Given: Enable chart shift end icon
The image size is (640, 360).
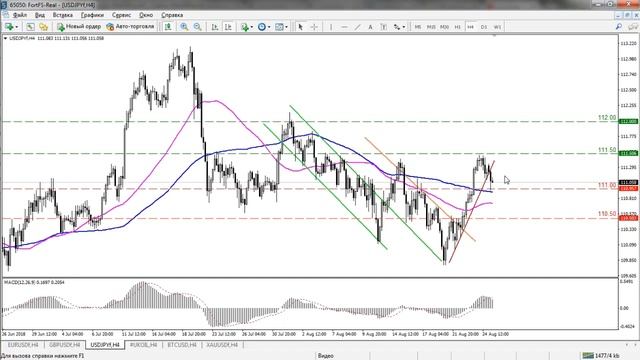Looking at the screenshot, I should point(228,27).
